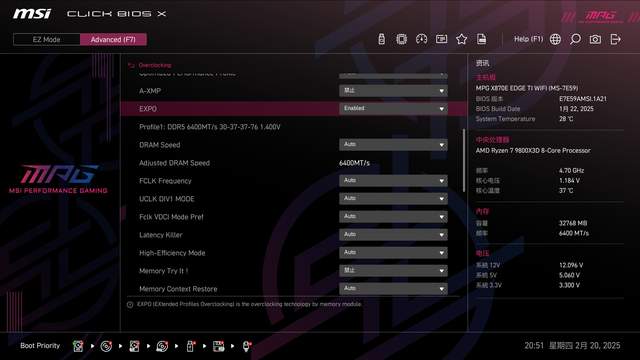Click the 5.060 V system voltage

click(569, 276)
